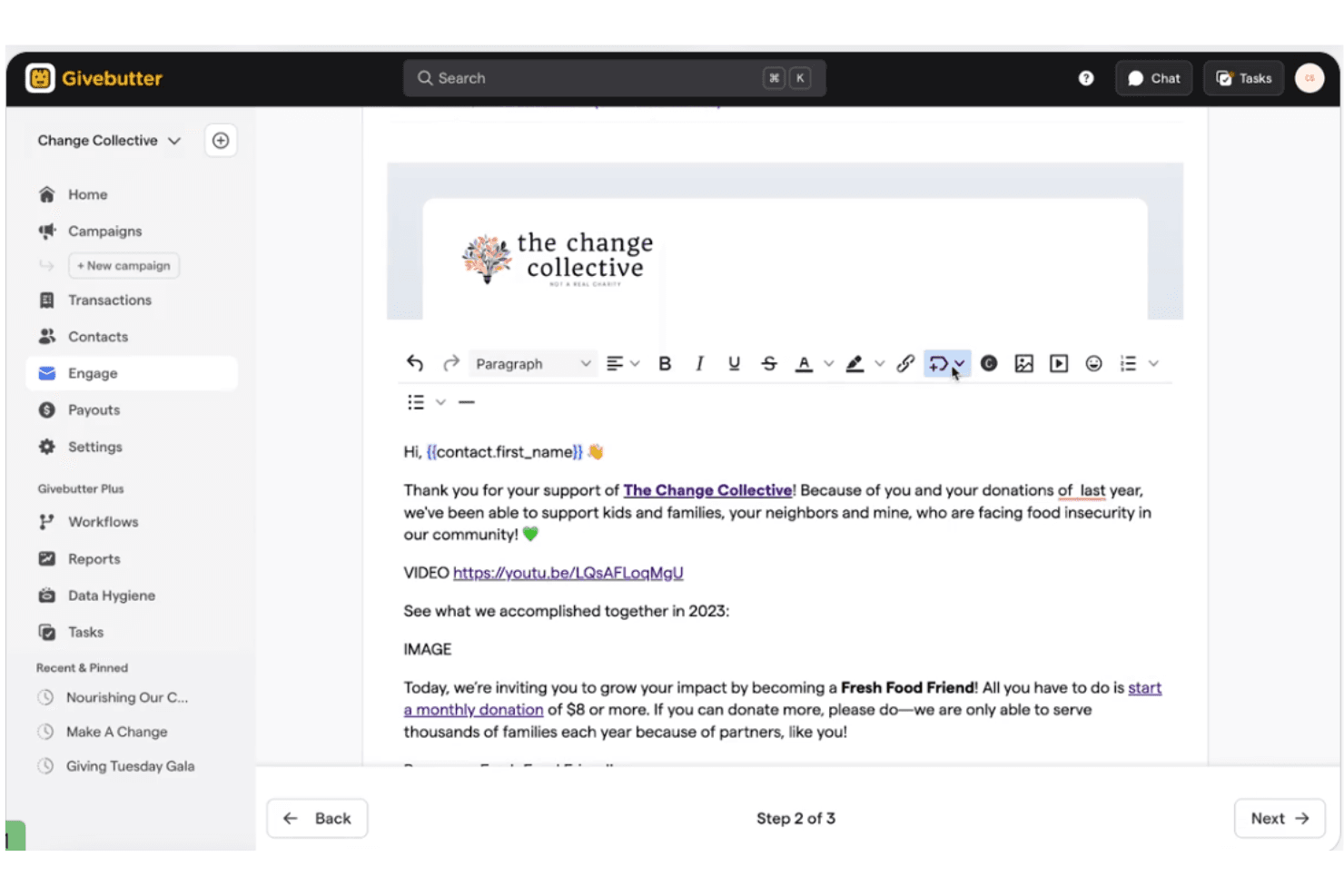Go back with the Back button
This screenshot has width=1344, height=896.
(317, 819)
